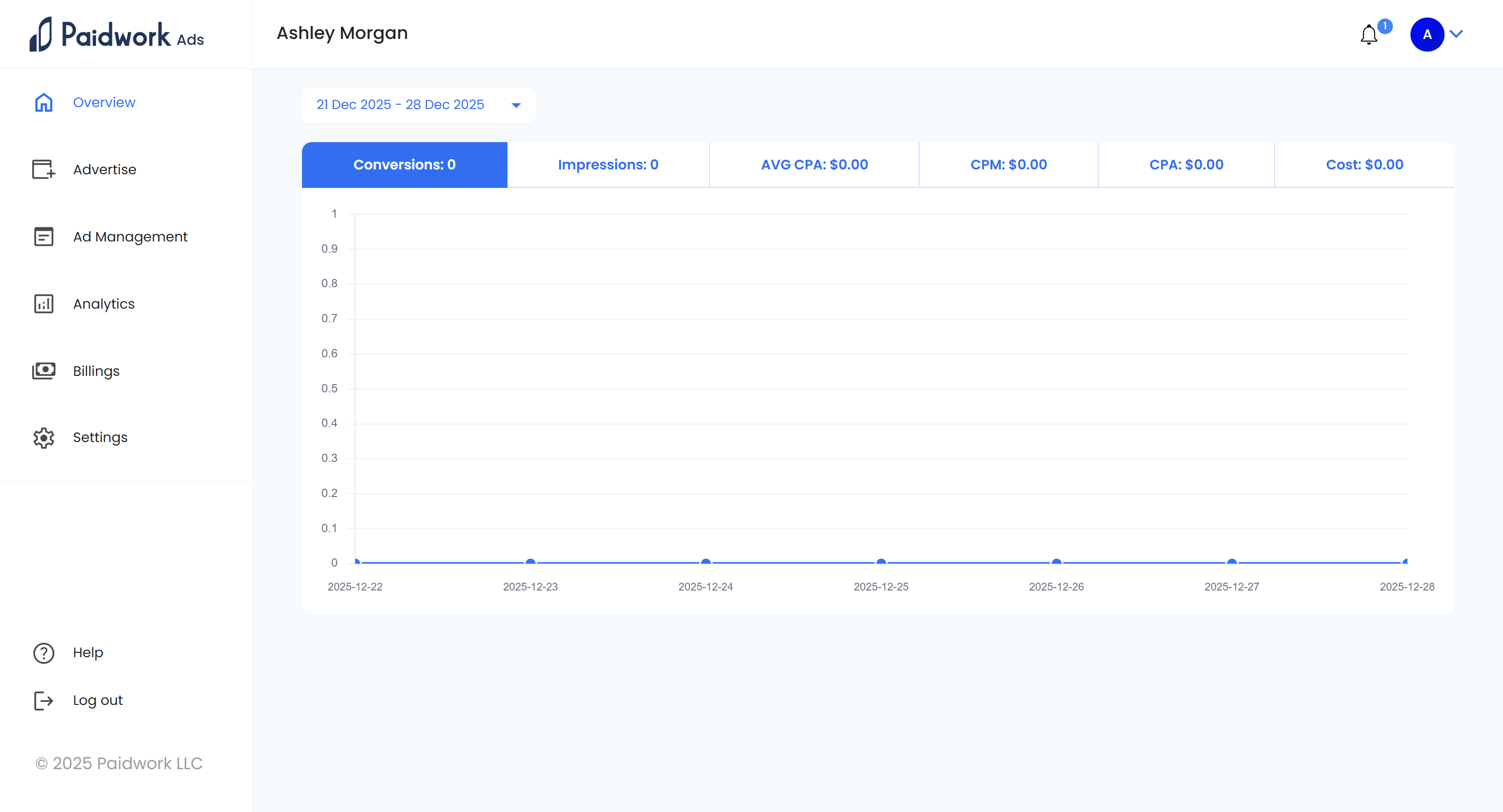
Task: Expand the user account menu chevron
Action: point(1457,35)
